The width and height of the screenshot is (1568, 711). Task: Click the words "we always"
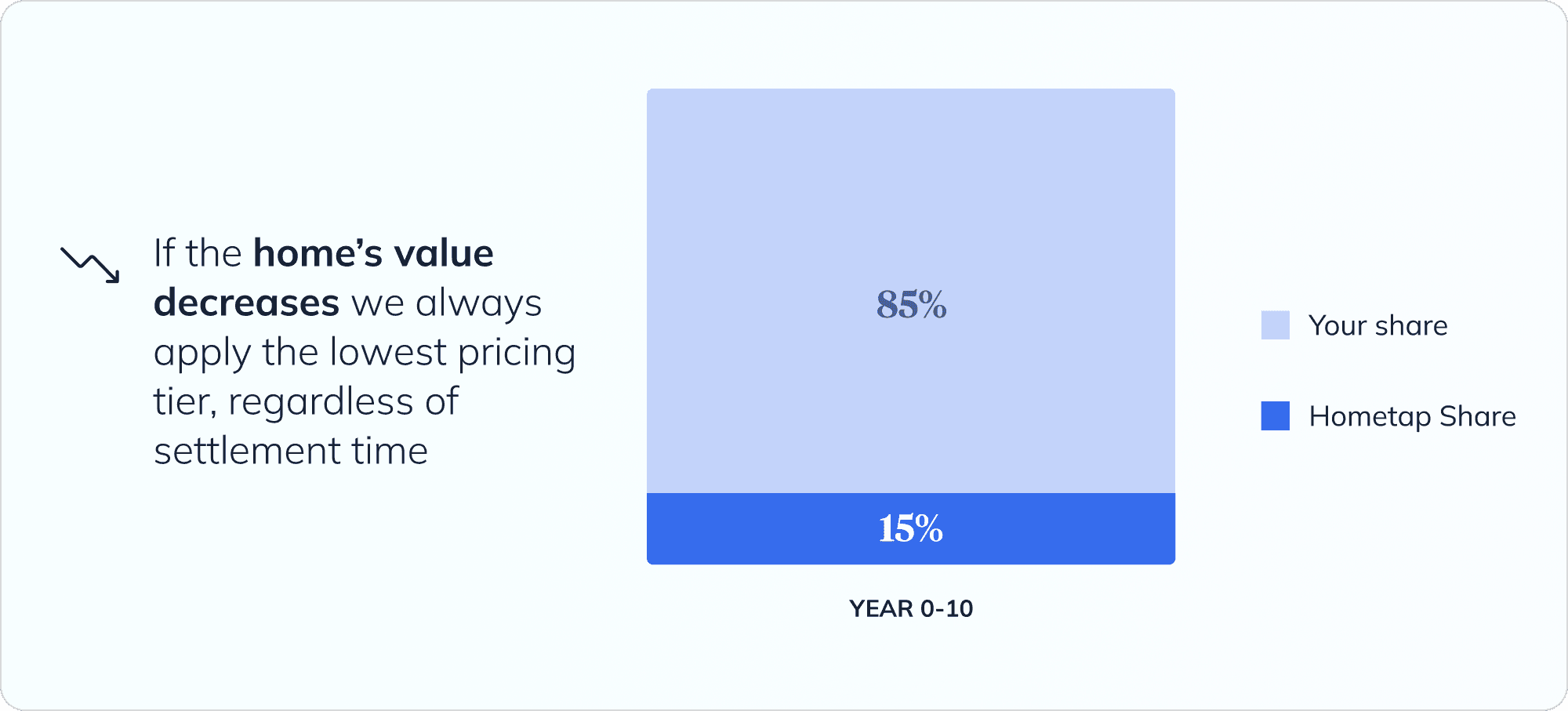point(447,303)
